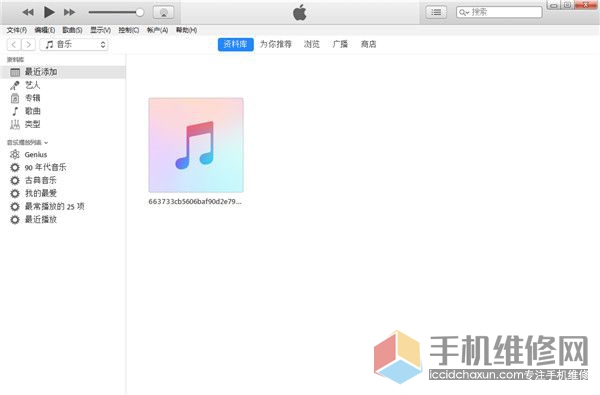Click the gear icon beside 90 年代音乐

tap(15, 168)
